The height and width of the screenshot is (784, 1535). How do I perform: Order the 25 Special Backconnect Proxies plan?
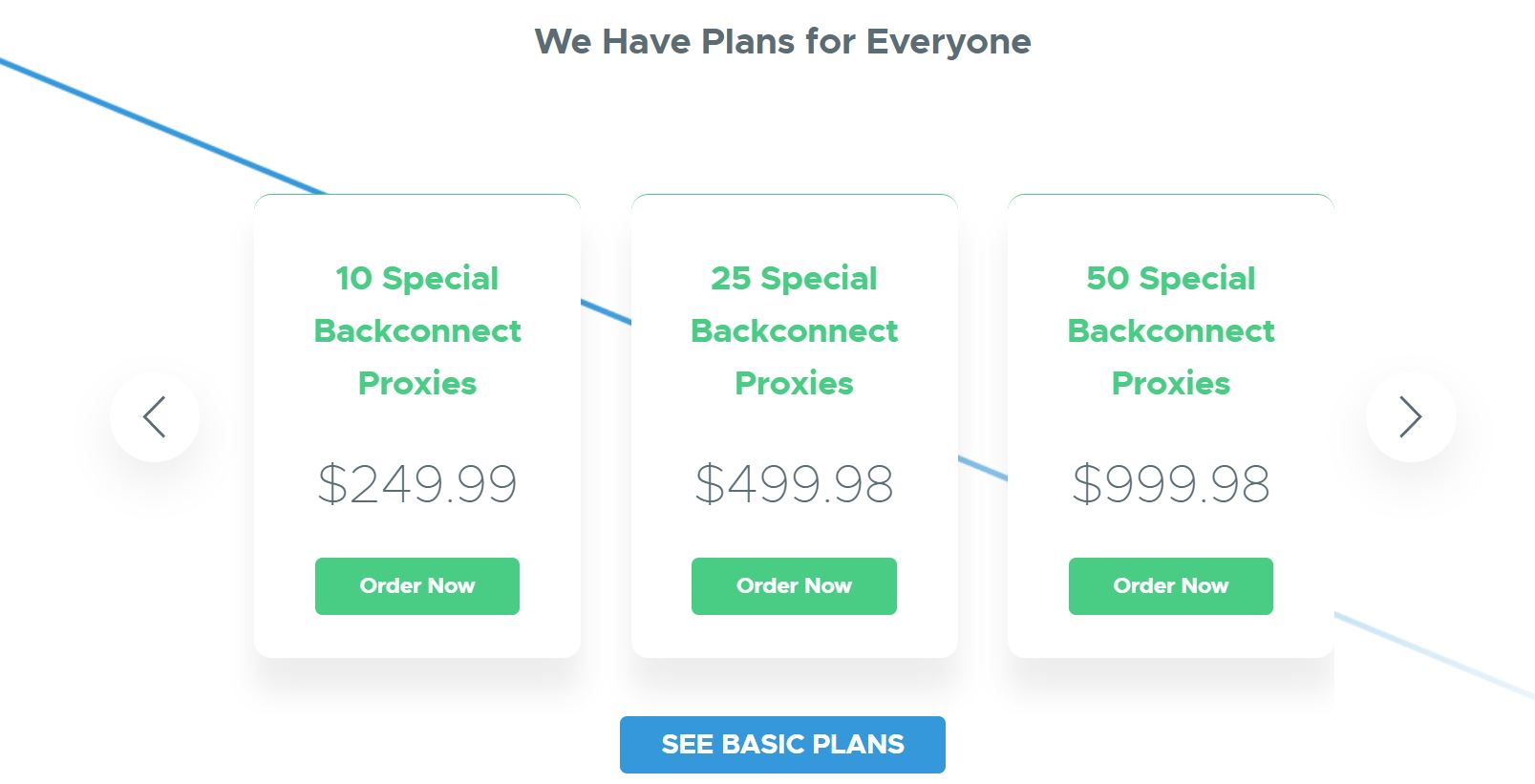point(794,586)
